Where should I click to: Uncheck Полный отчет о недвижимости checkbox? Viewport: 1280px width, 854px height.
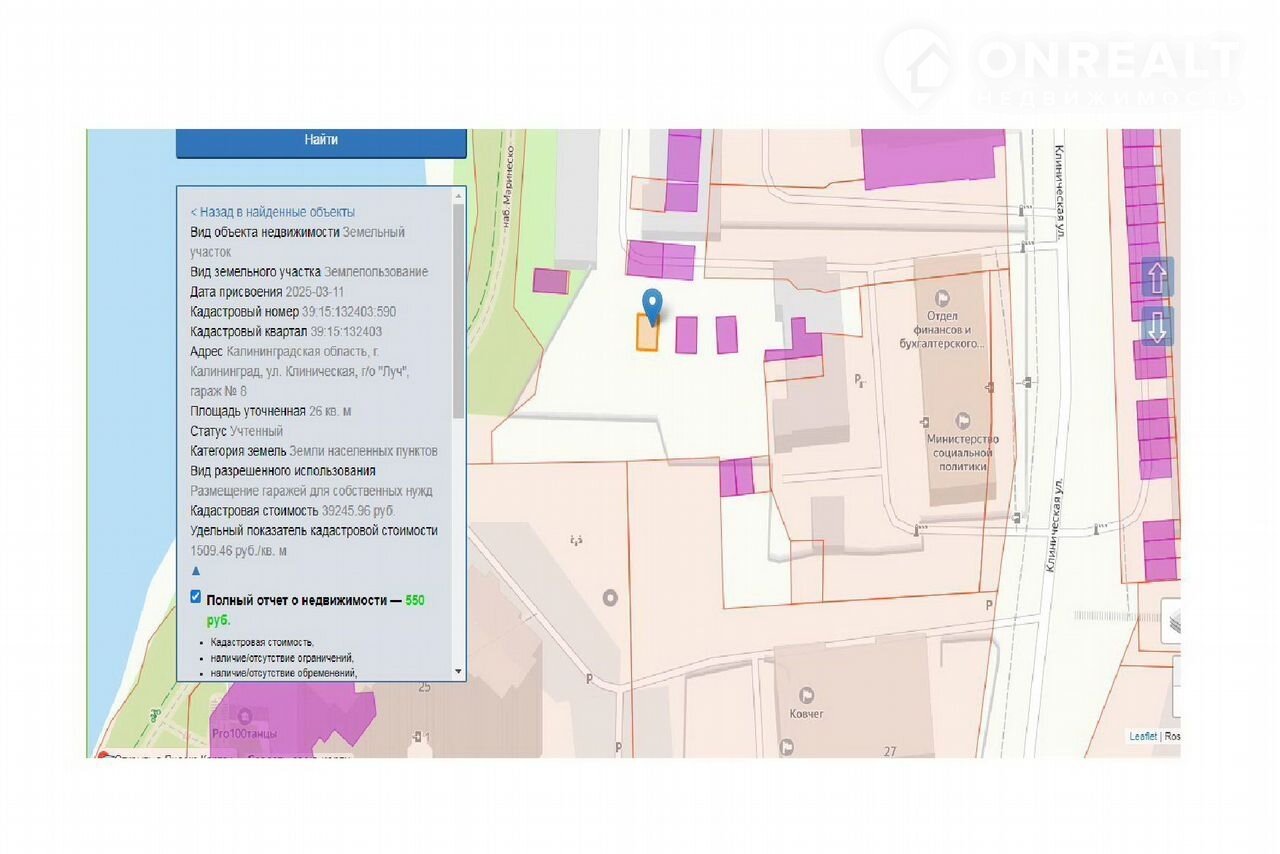(196, 597)
